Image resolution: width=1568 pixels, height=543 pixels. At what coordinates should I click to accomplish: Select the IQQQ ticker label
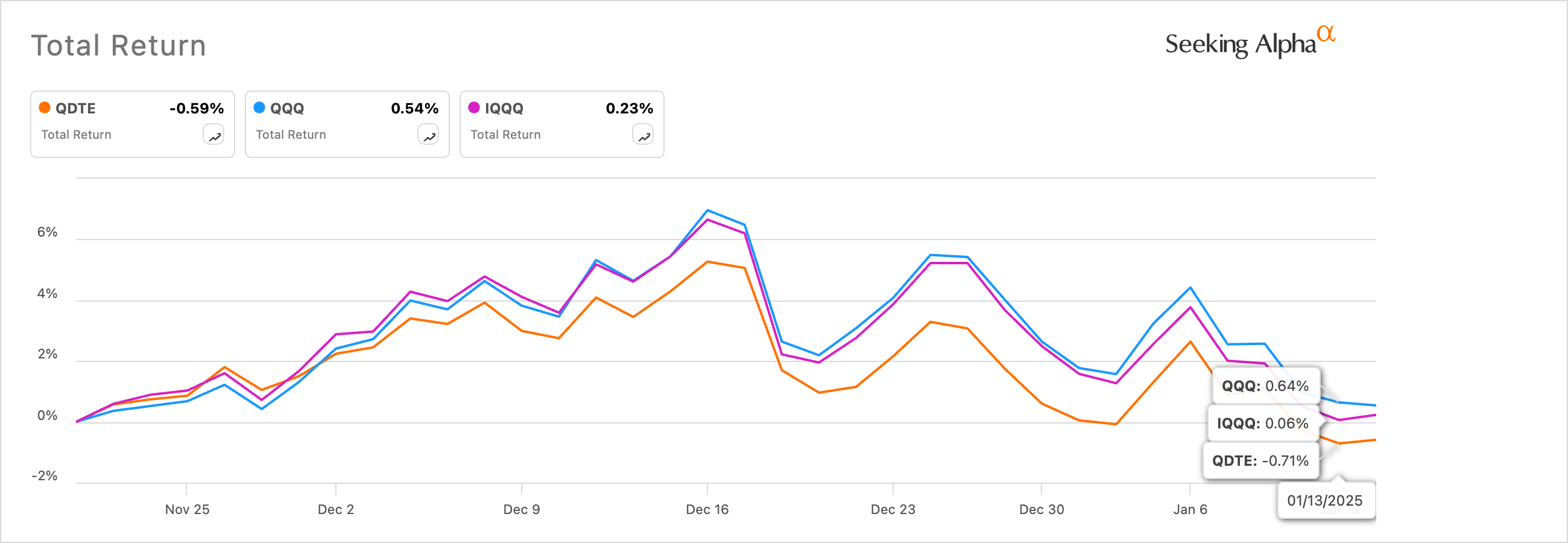pos(504,109)
